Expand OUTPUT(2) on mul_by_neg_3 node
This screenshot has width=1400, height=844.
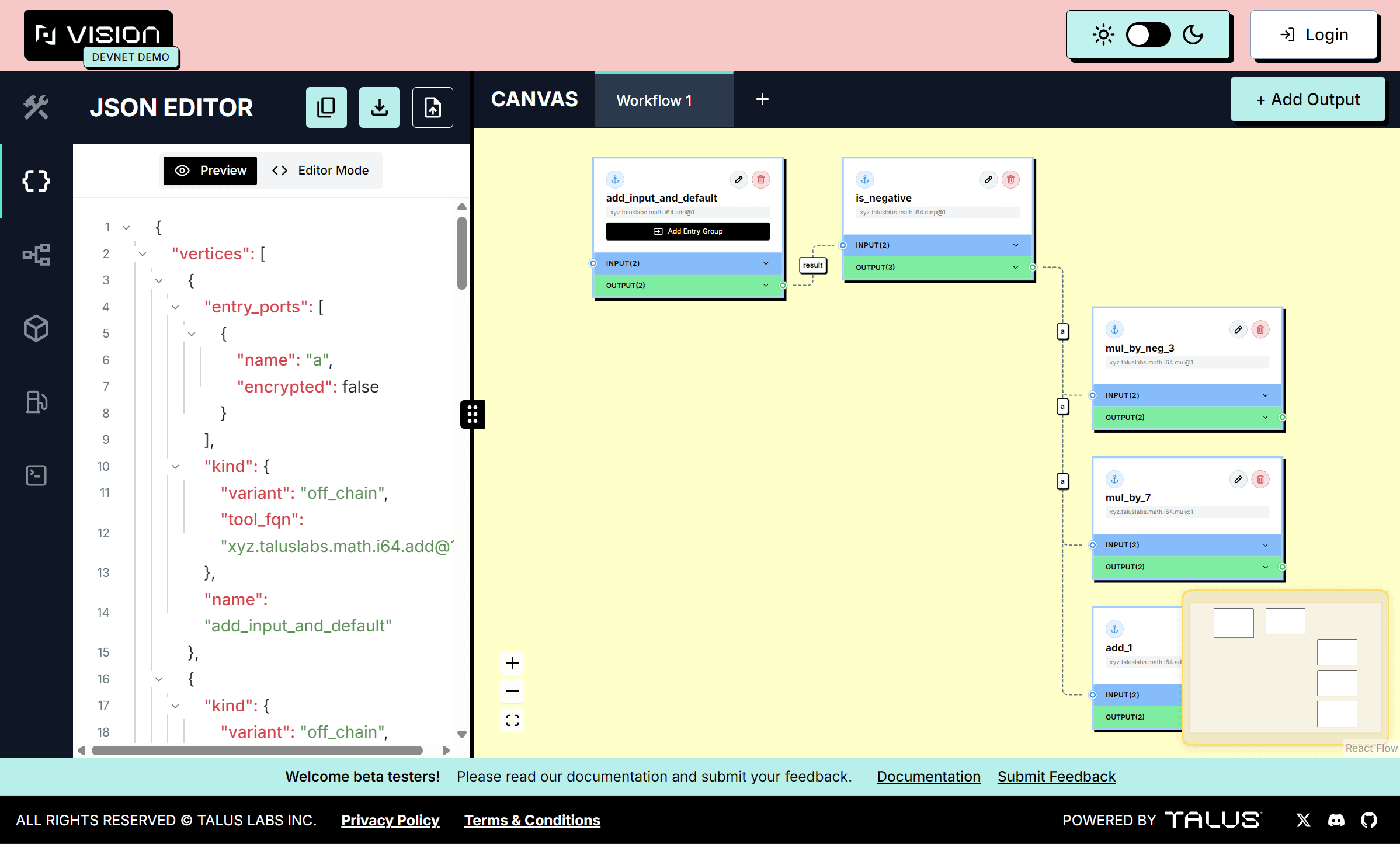pyautogui.click(x=1187, y=418)
